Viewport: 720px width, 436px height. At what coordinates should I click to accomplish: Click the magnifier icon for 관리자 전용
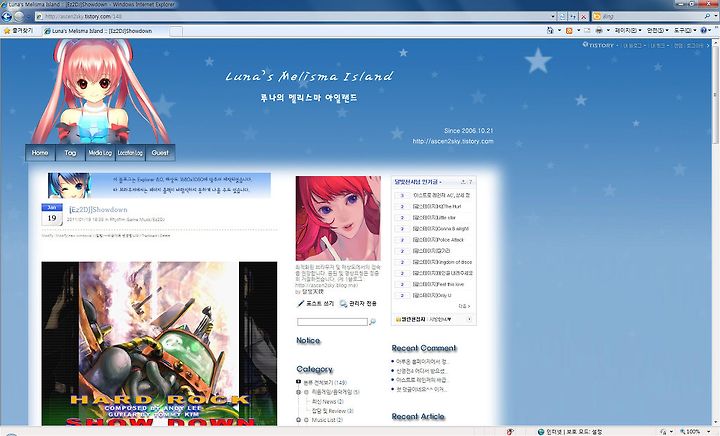pos(343,303)
